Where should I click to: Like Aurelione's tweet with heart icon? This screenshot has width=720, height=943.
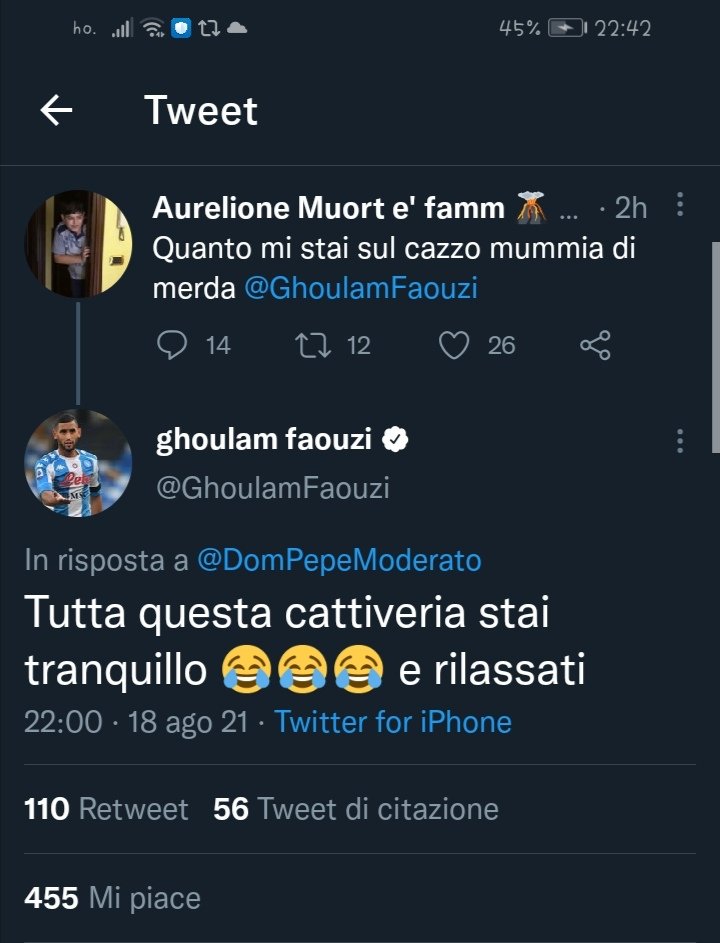(x=455, y=345)
